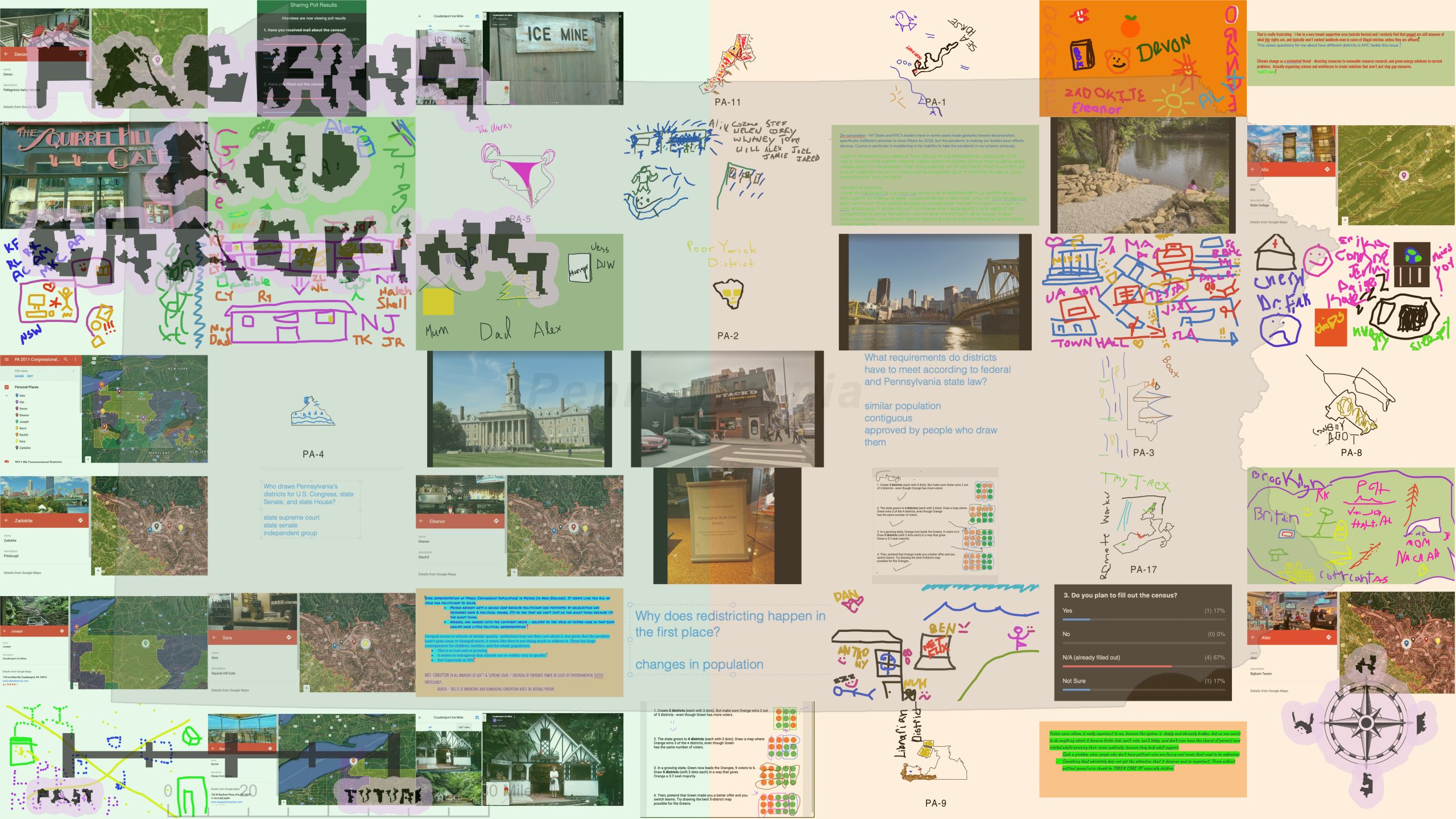
Task: Select Kevin in the Personal Places list
Action: pos(21,428)
